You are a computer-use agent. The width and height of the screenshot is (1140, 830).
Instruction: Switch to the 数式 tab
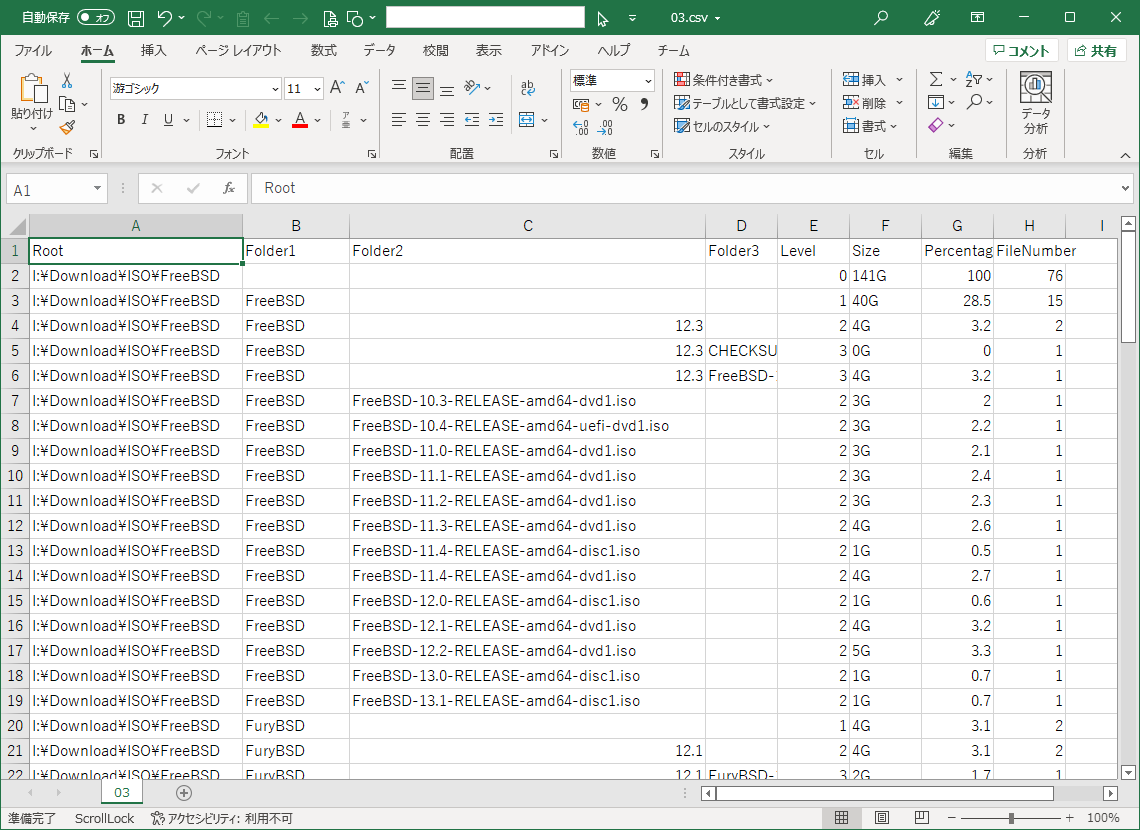coord(324,50)
